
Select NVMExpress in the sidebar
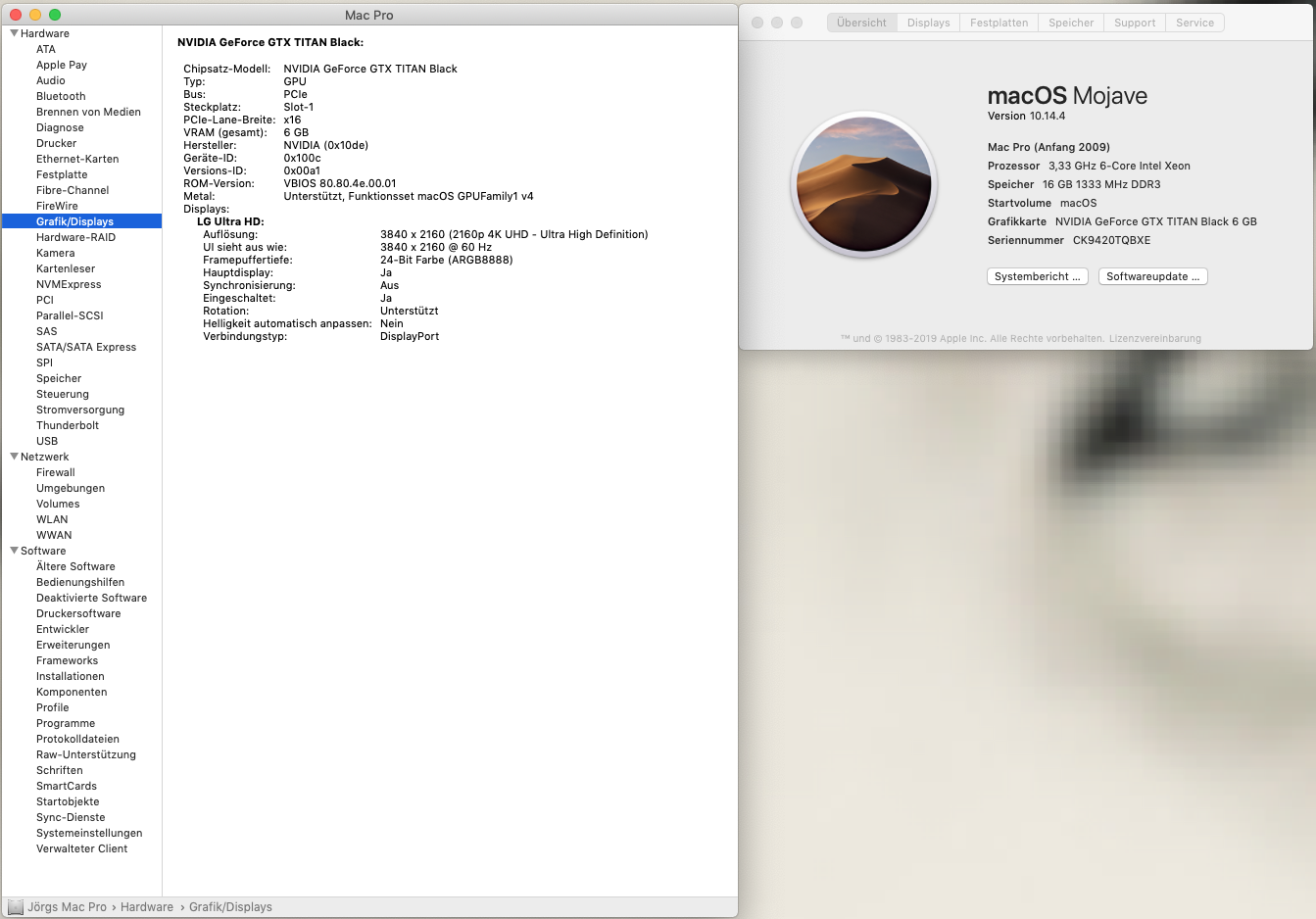pyautogui.click(x=69, y=284)
